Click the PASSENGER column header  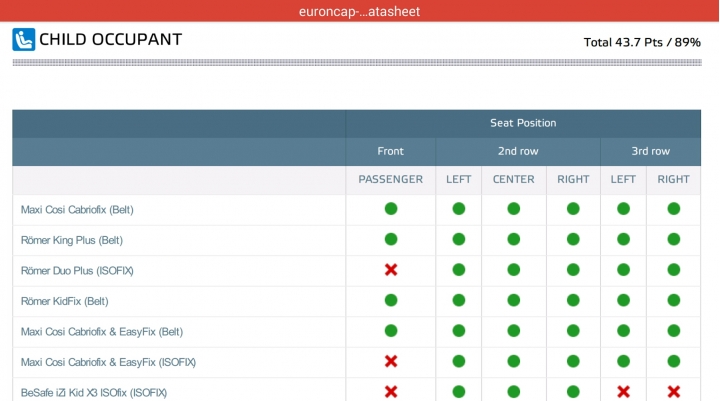391,179
